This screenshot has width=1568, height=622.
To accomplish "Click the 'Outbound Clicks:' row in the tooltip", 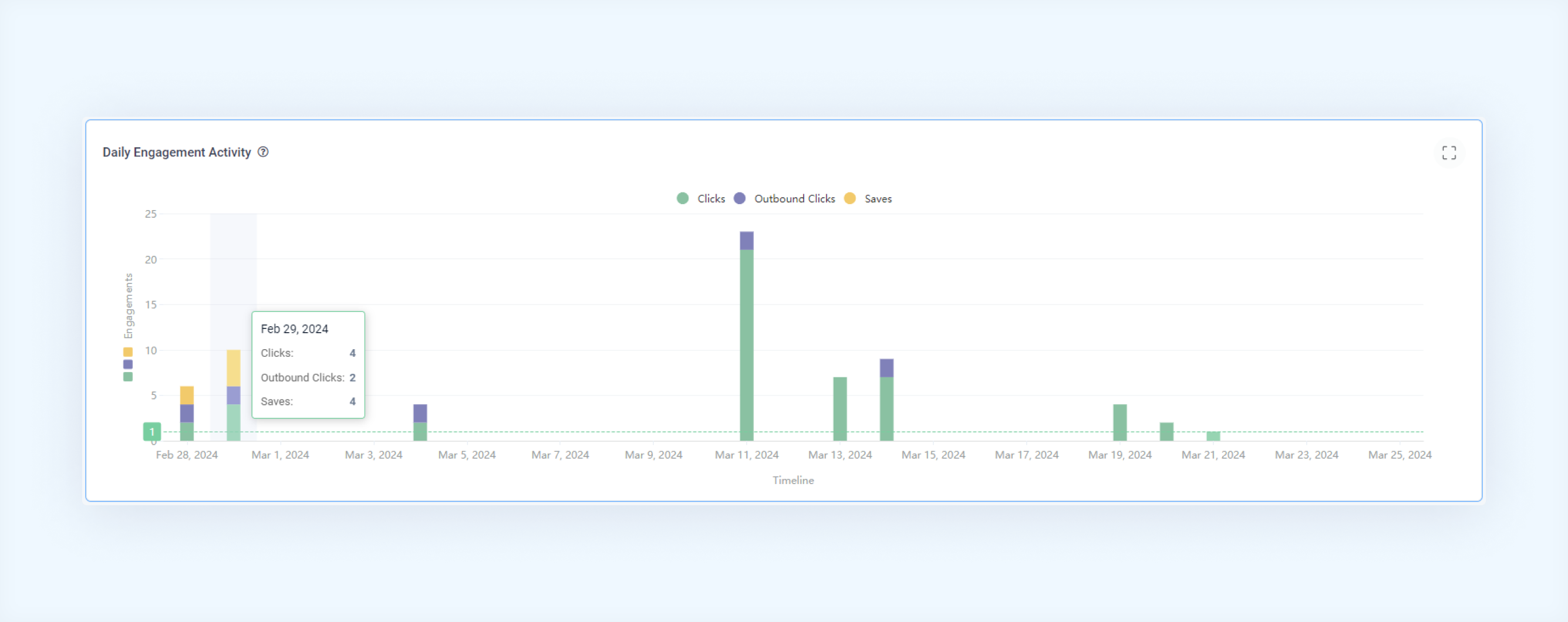I will (308, 377).
